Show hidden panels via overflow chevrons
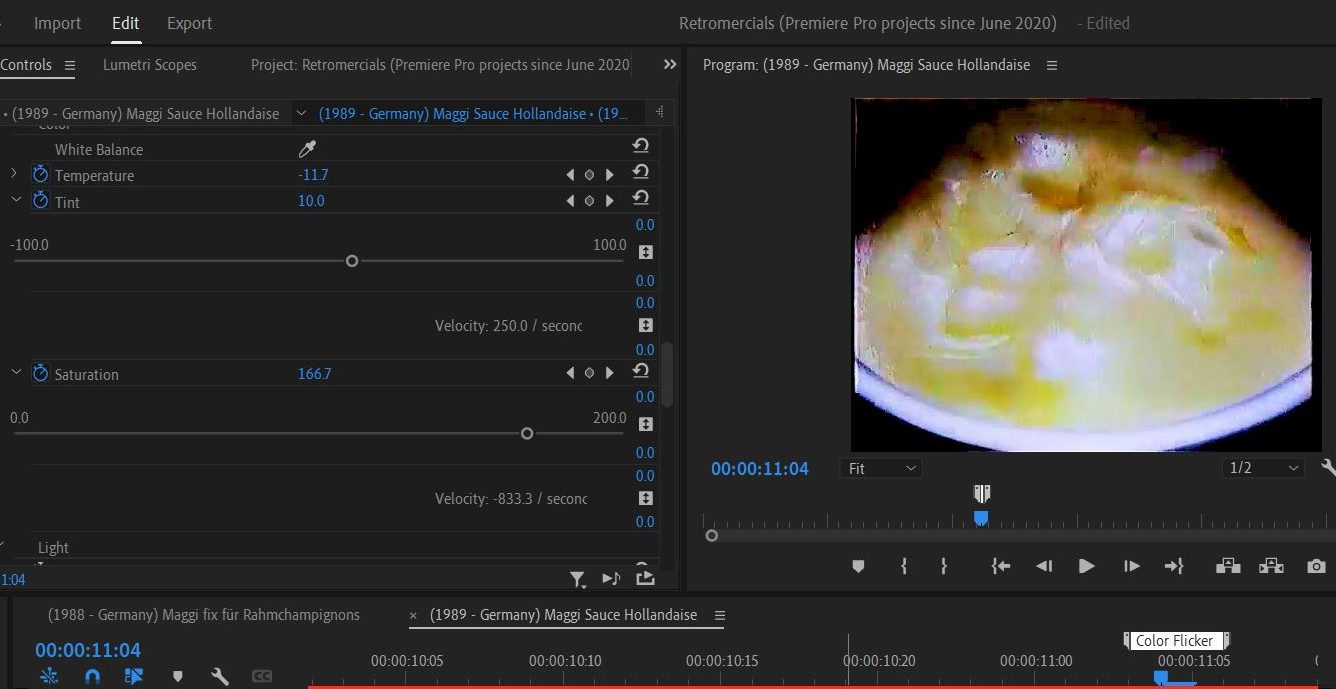 pos(670,64)
